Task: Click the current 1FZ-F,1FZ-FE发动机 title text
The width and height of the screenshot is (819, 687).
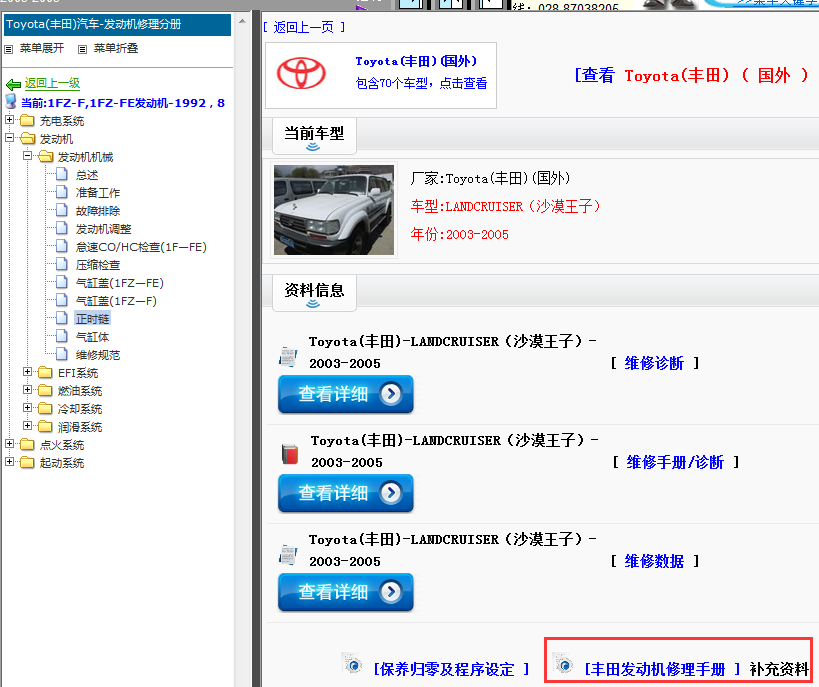Action: 123,103
